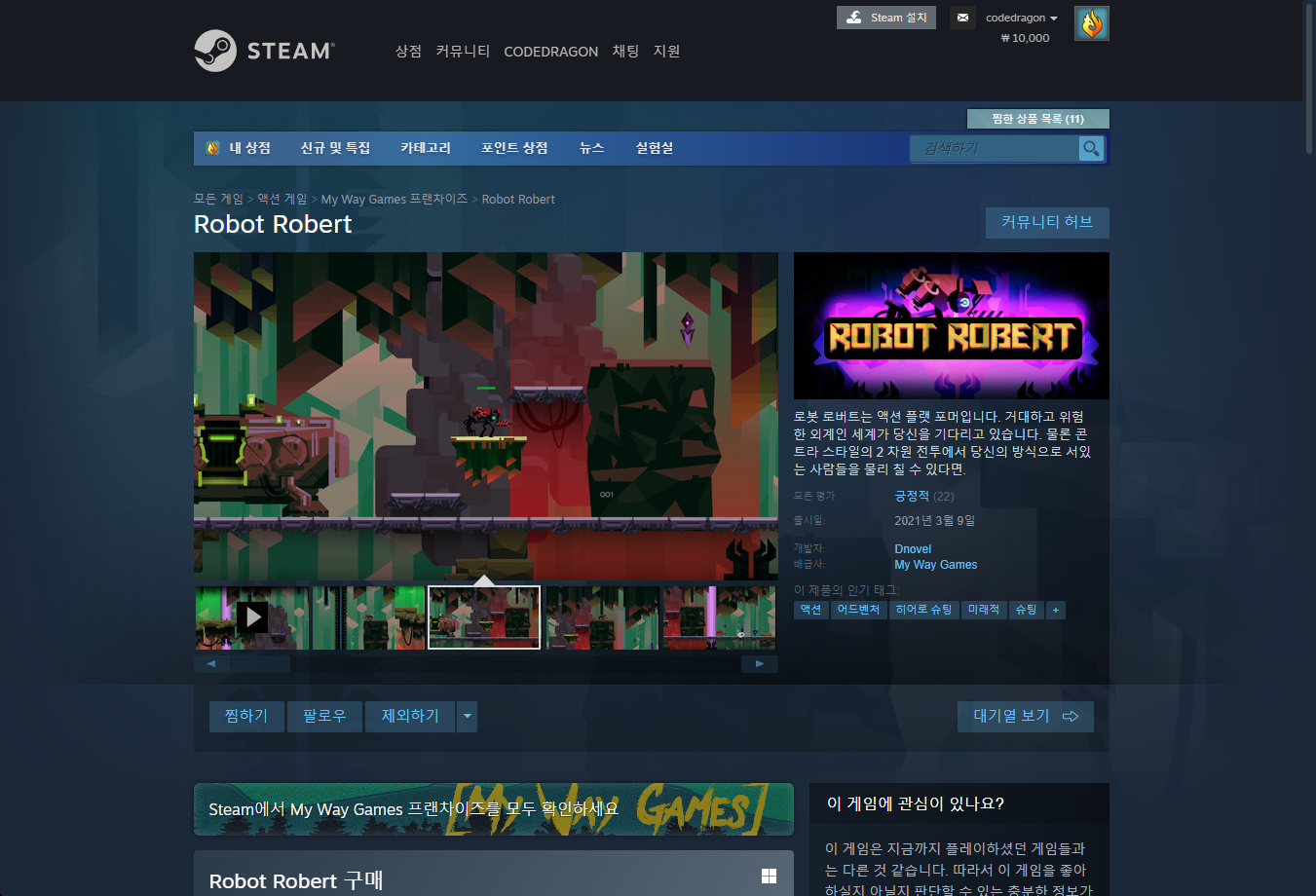
Task: Open the mail notifications envelope icon
Action: point(962,18)
